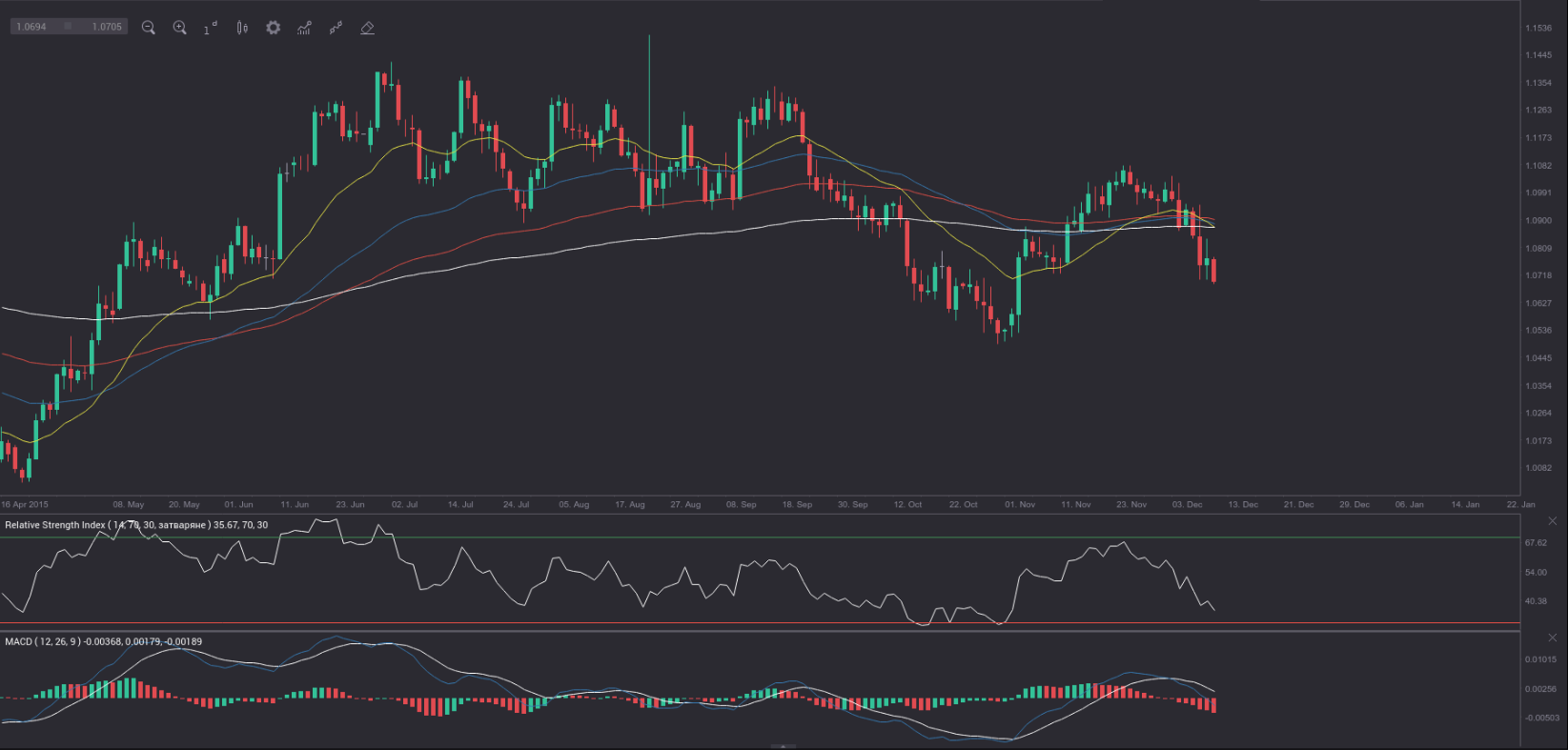Screen dimensions: 1568x750
Task: Click the bottom center panel resize handle
Action: 783,746
